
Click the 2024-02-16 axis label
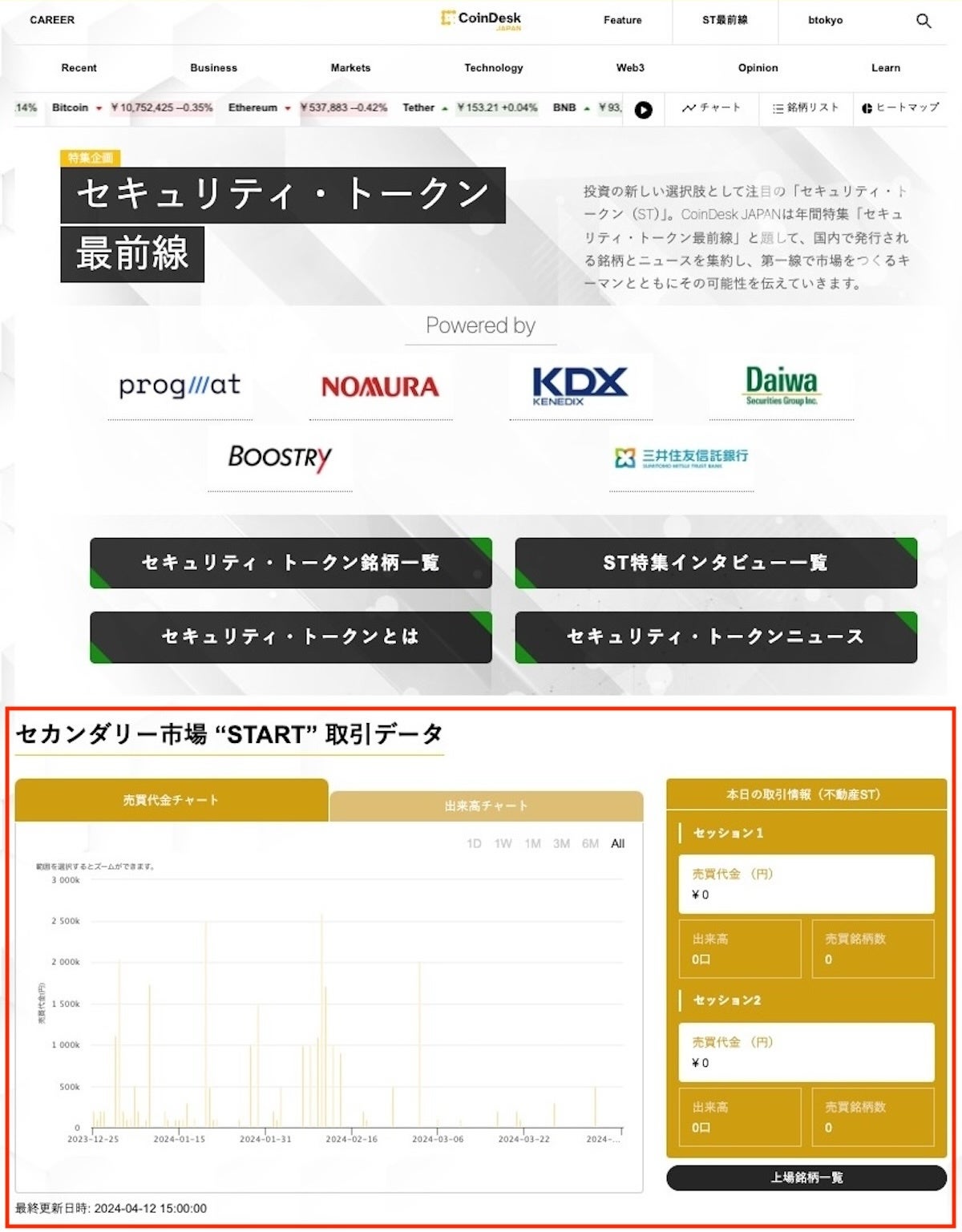click(x=351, y=1139)
